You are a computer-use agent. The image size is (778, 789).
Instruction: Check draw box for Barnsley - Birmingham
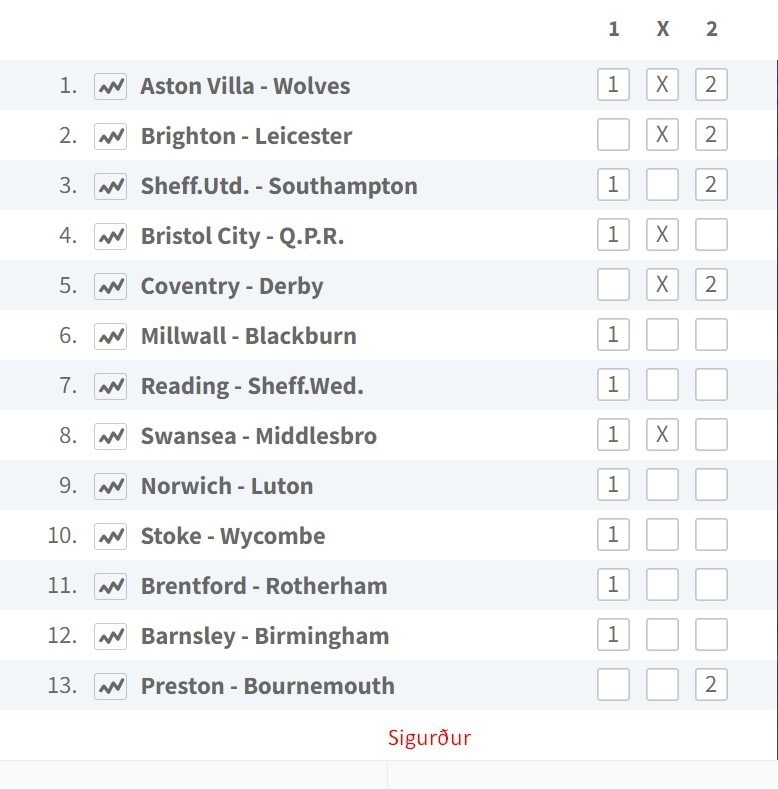pos(662,635)
